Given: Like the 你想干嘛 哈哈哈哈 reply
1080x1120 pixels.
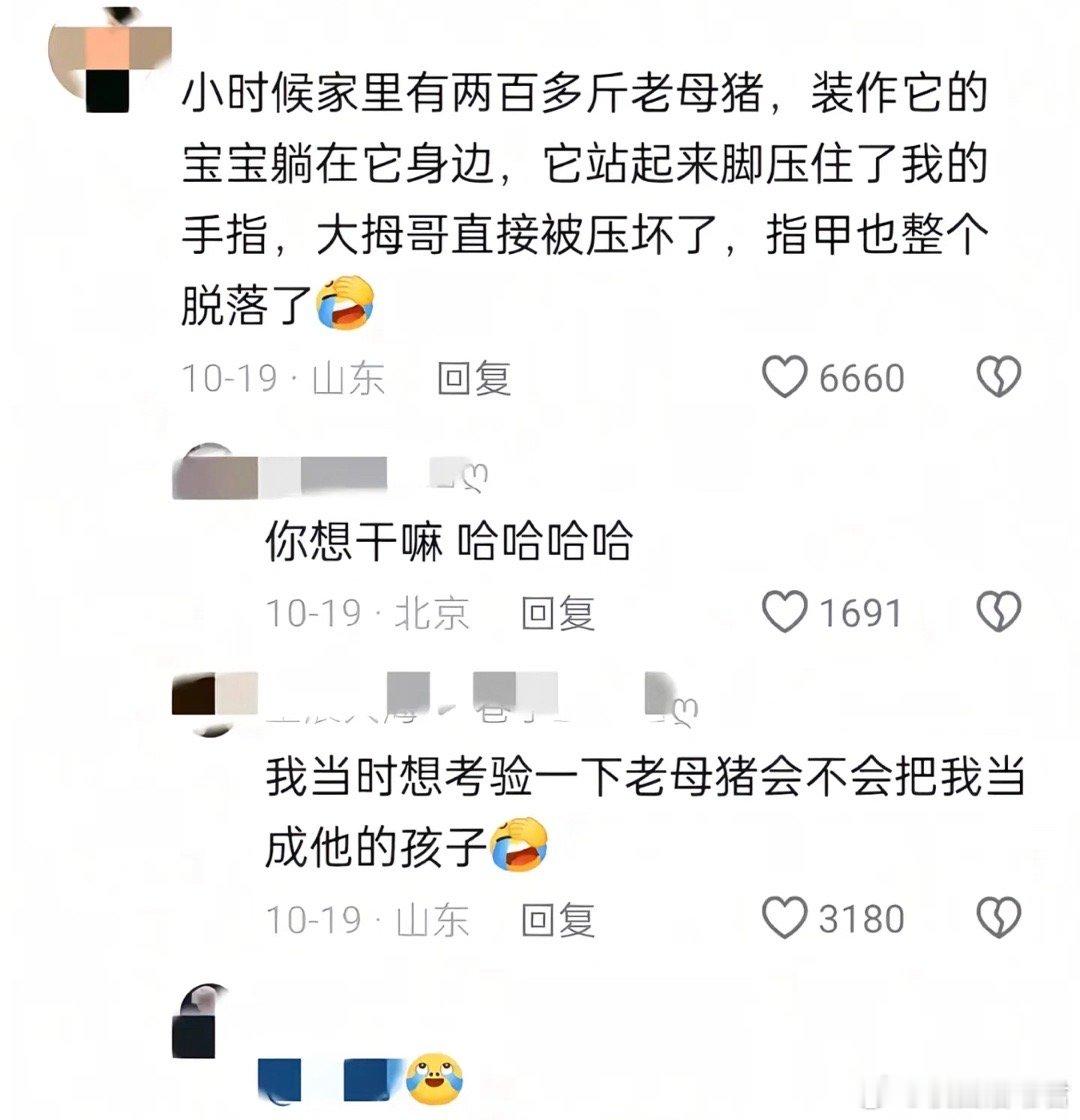Looking at the screenshot, I should coord(784,611).
